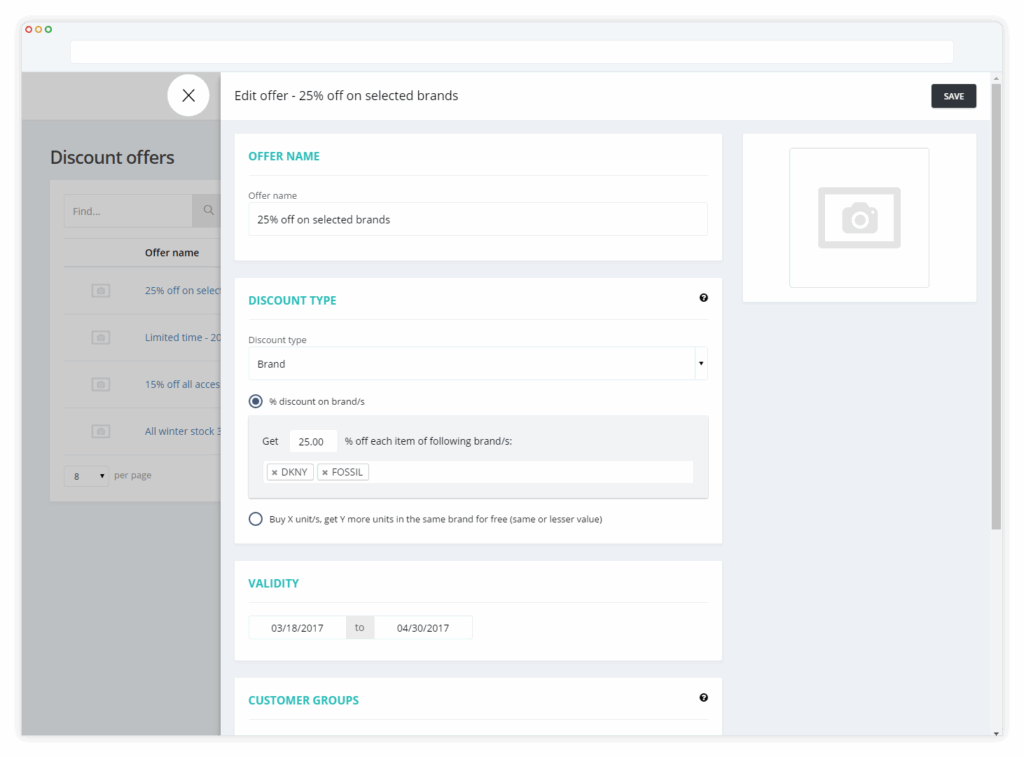Click the Offer name text field
Screen dimensions: 1024x757
477,219
